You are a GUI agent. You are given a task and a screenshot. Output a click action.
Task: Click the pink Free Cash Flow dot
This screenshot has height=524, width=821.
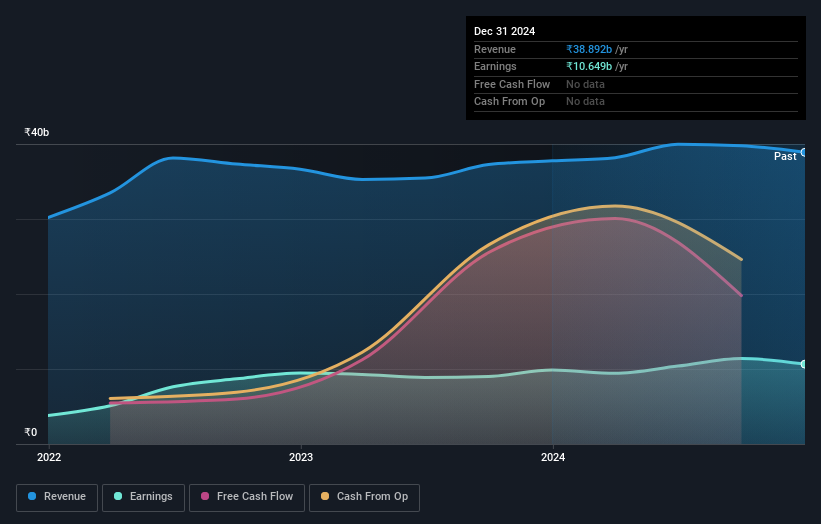point(205,496)
